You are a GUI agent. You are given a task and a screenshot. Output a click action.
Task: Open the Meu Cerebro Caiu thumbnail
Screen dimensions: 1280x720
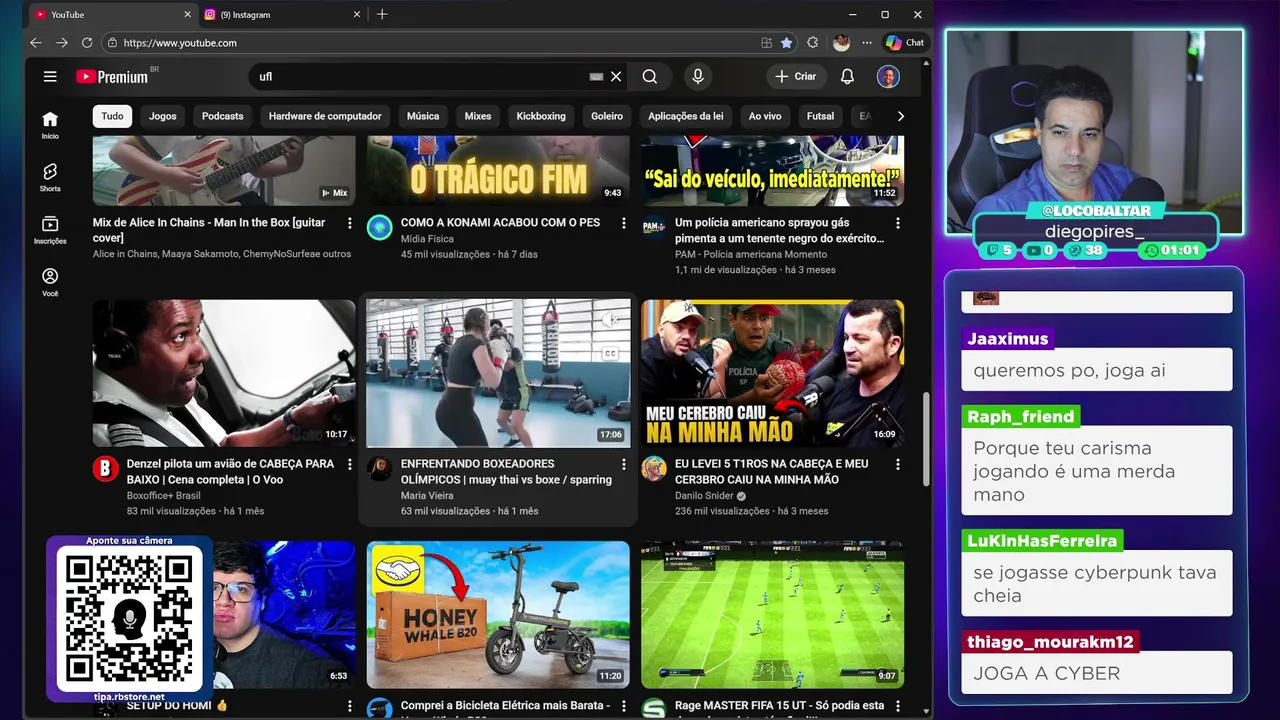click(772, 373)
